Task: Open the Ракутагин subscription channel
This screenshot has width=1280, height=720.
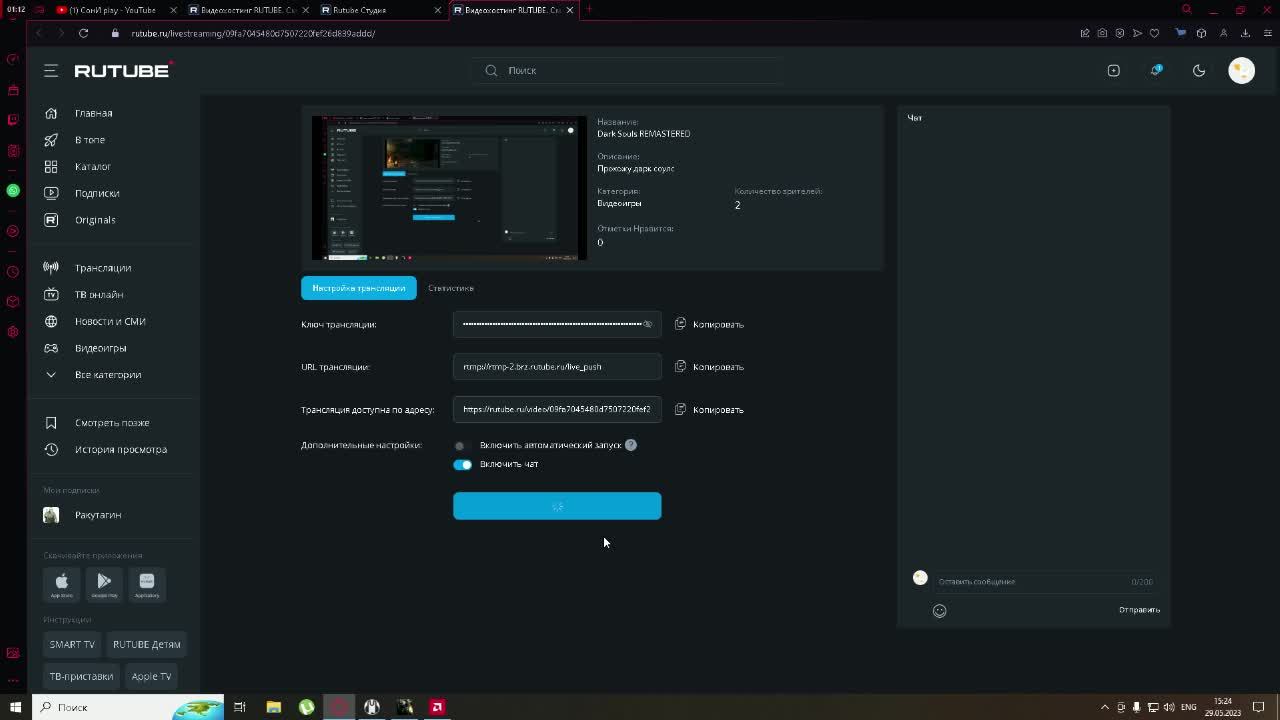Action: pos(97,515)
